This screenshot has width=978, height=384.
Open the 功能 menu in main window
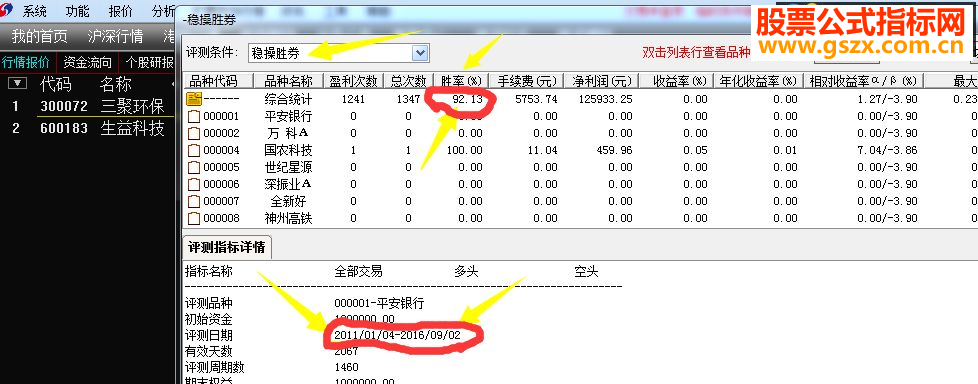click(x=77, y=11)
